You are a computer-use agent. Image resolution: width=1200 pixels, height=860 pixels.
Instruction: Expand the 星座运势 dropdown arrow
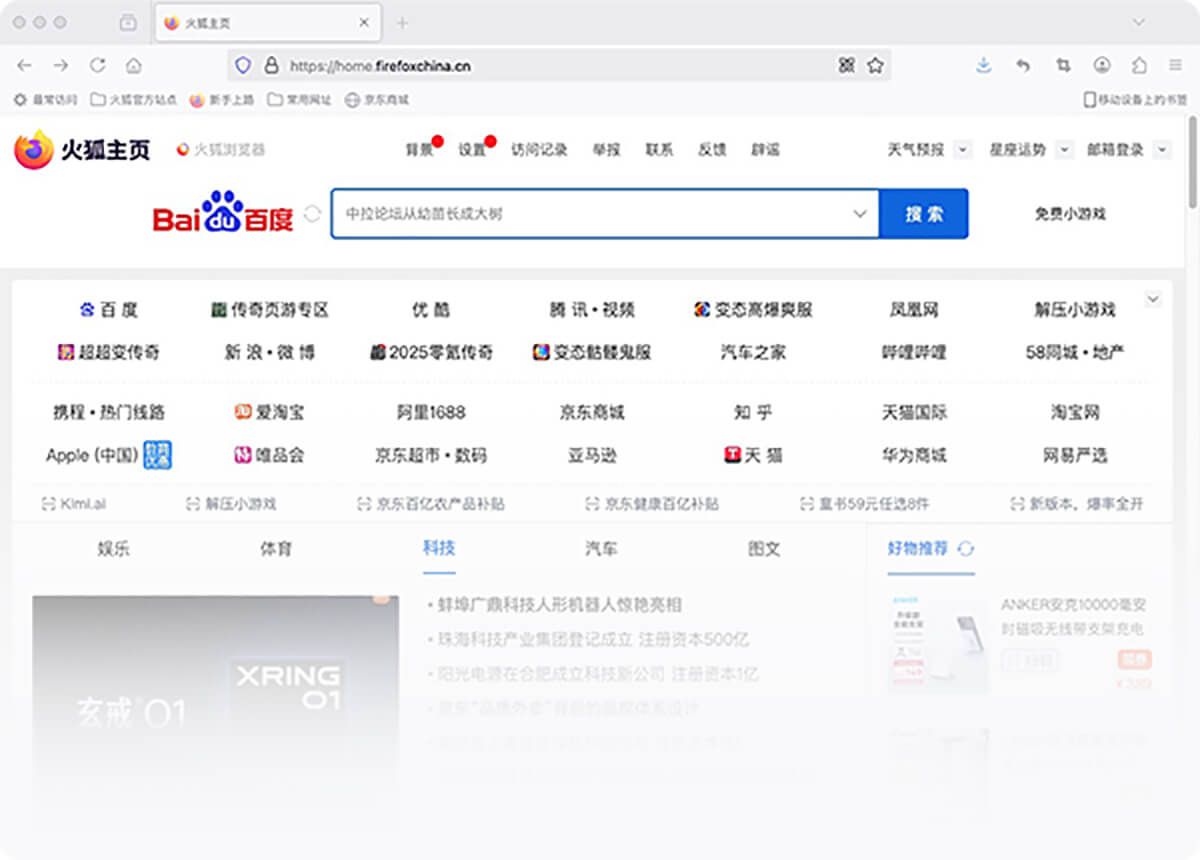point(1064,150)
